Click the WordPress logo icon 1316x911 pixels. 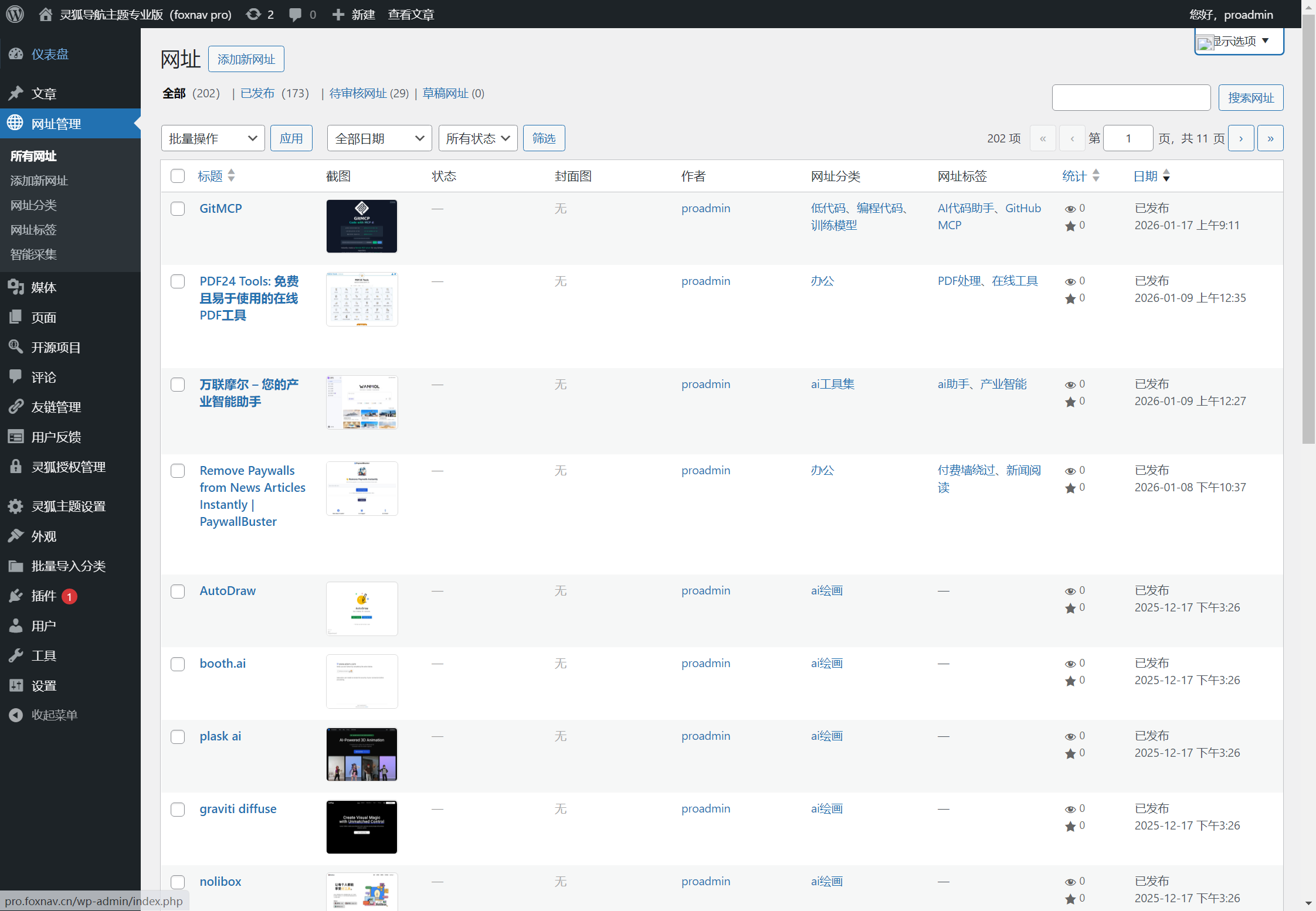pyautogui.click(x=15, y=14)
